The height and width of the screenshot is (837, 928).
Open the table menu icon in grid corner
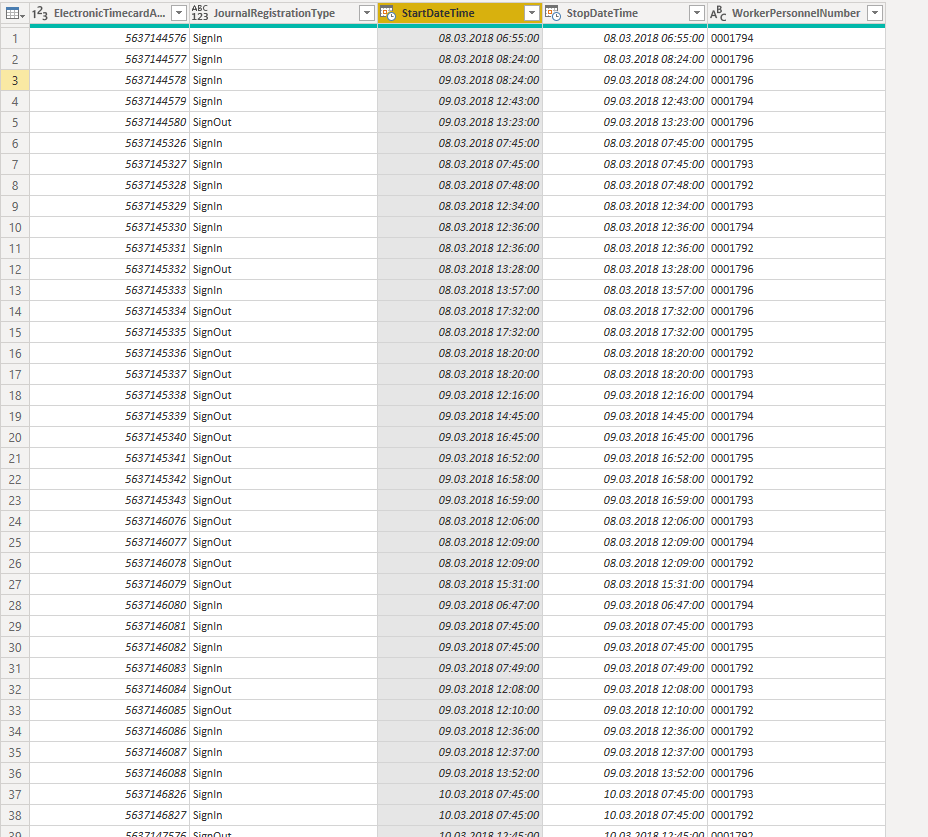[x=15, y=13]
